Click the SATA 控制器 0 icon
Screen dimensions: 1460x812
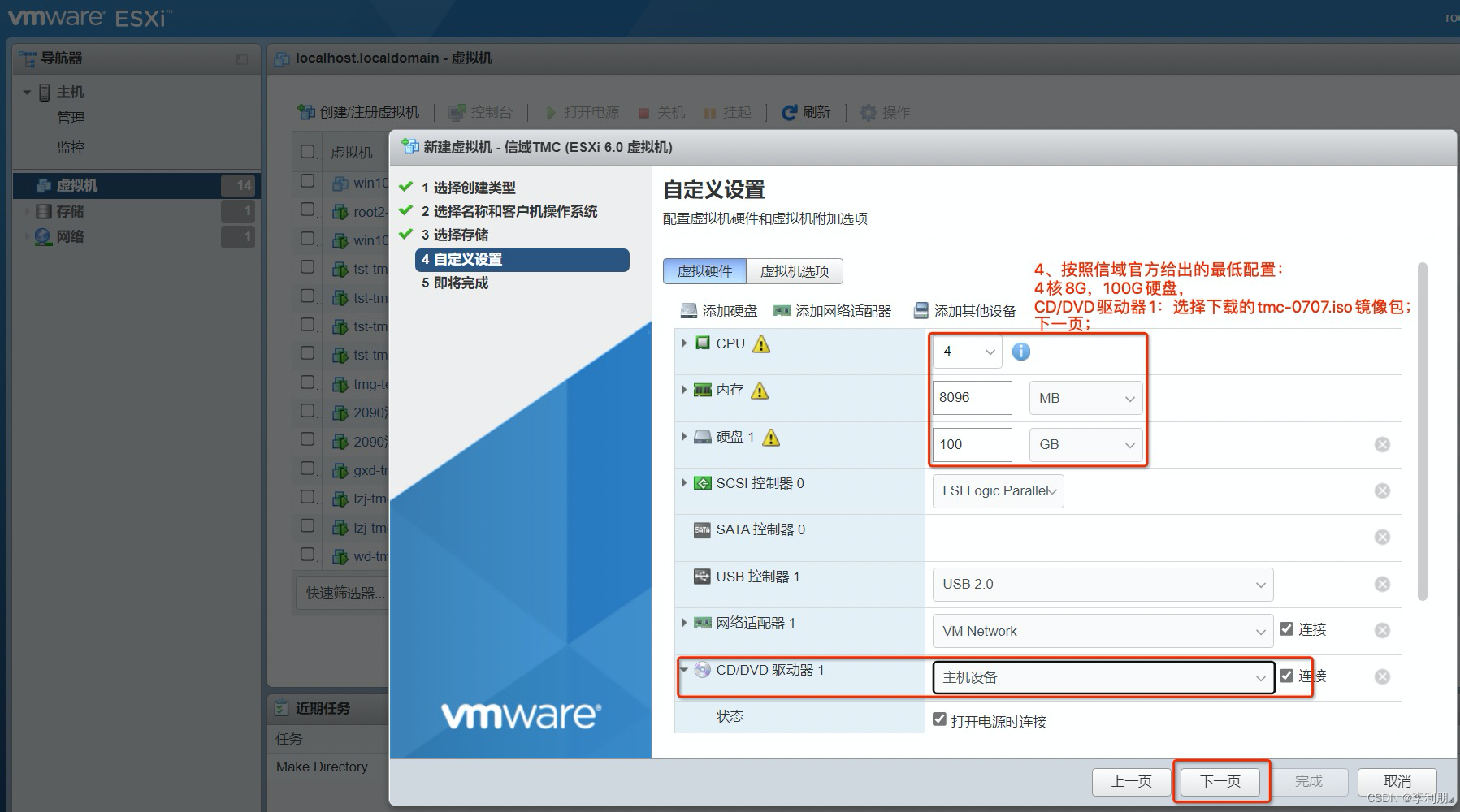click(702, 529)
